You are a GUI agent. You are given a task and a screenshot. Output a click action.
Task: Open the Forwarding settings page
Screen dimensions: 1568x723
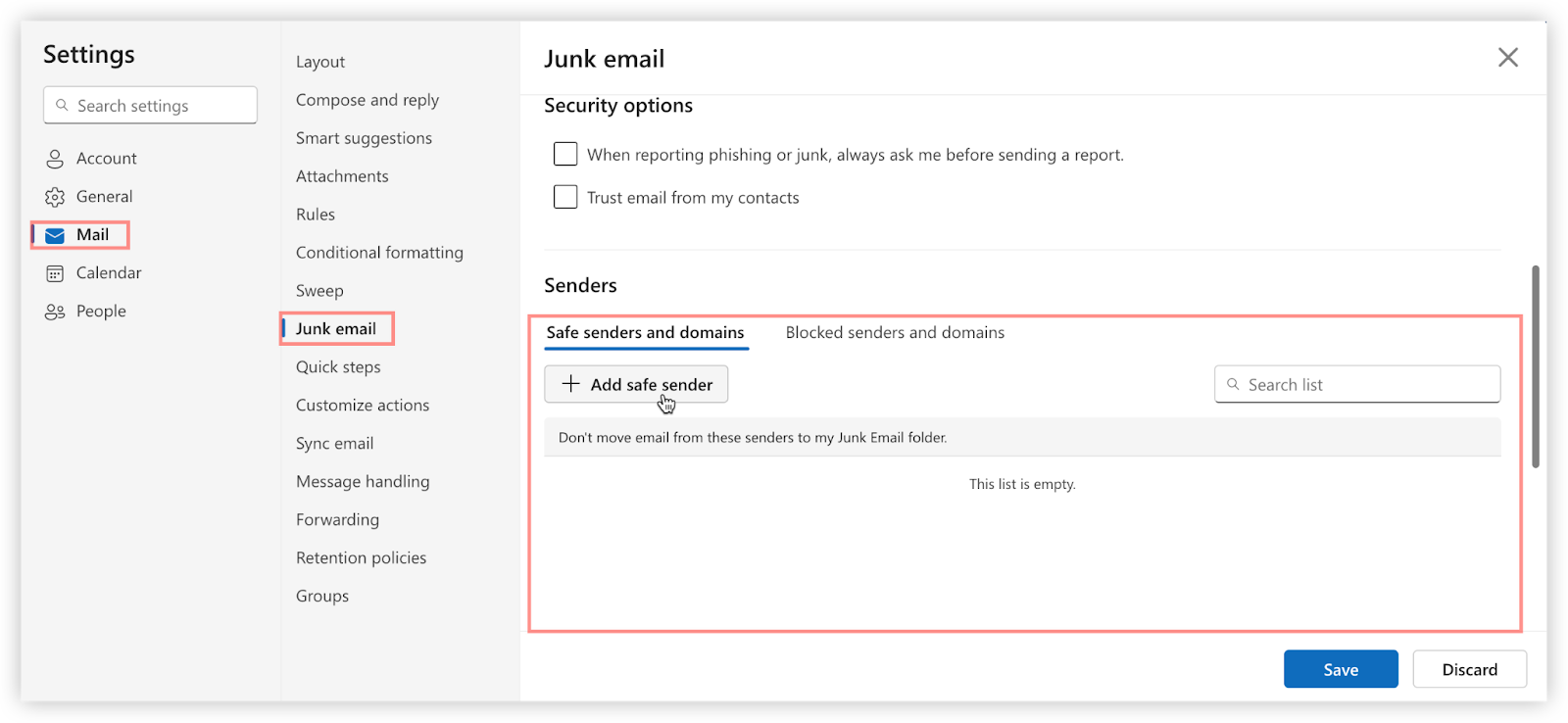(x=337, y=520)
